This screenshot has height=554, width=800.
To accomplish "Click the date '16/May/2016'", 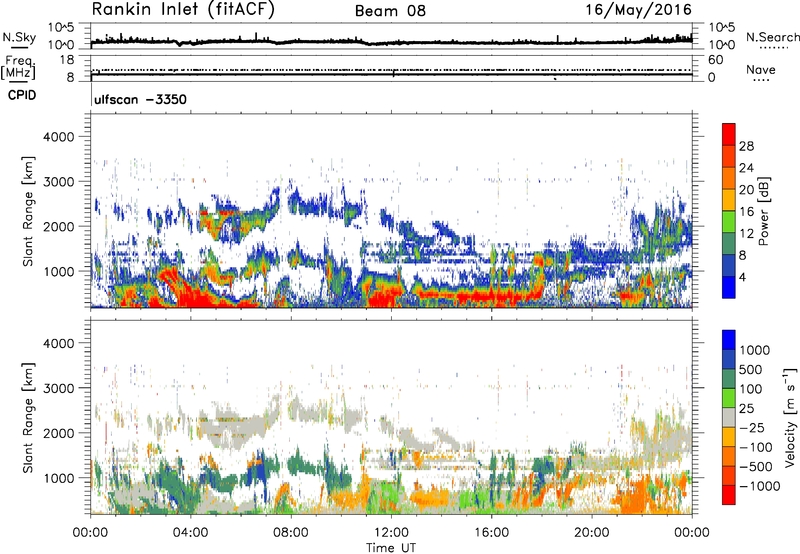I will pos(638,10).
